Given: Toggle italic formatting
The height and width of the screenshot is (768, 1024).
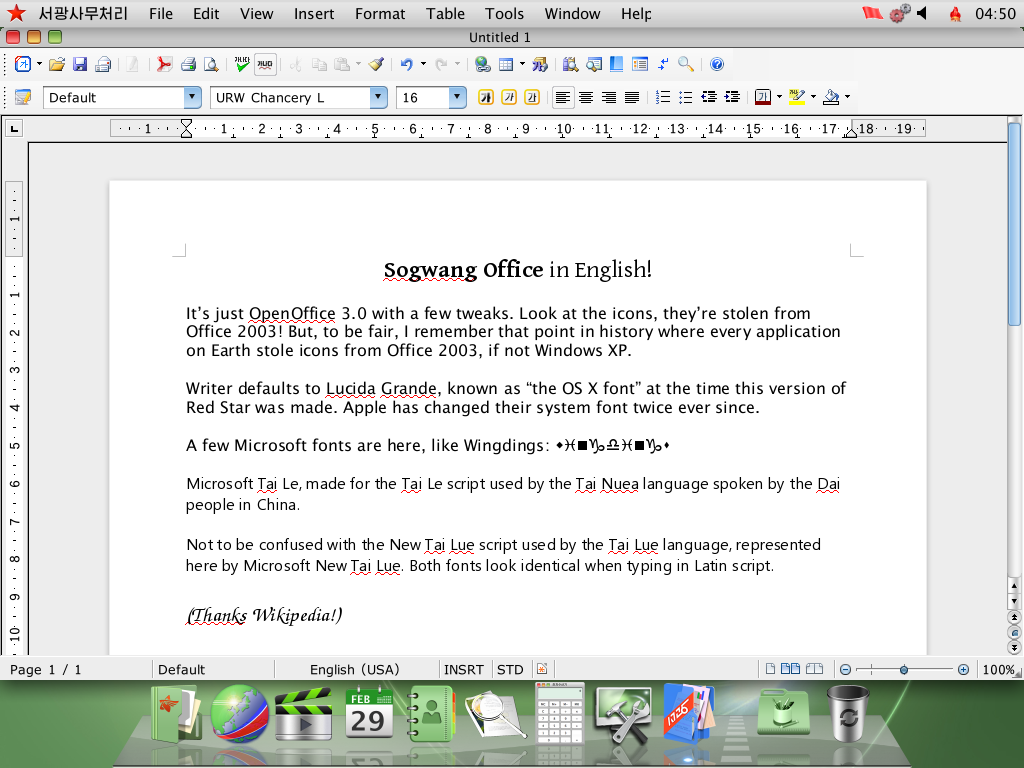Looking at the screenshot, I should (509, 97).
